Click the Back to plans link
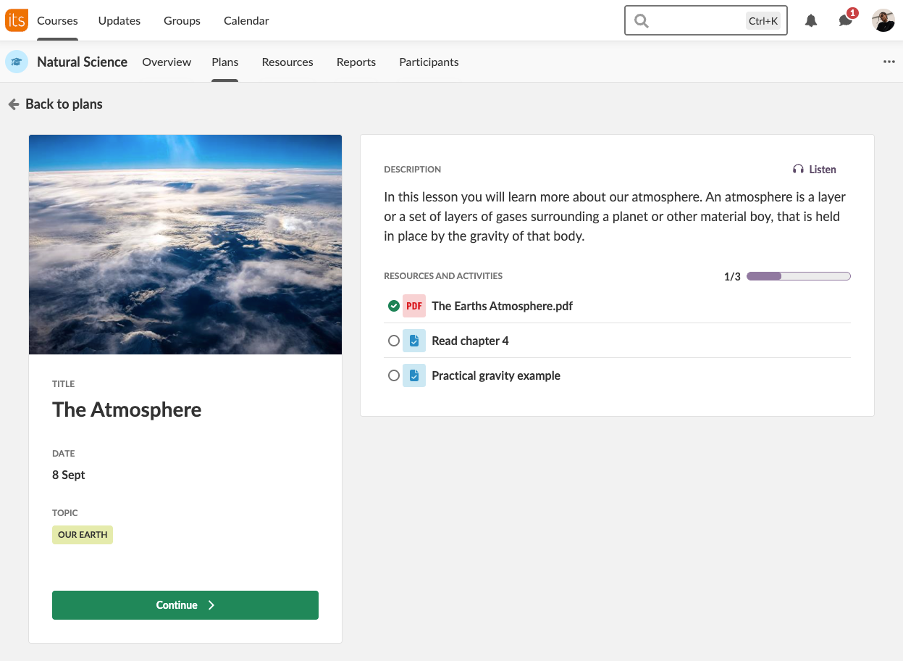The width and height of the screenshot is (904, 662). point(55,104)
